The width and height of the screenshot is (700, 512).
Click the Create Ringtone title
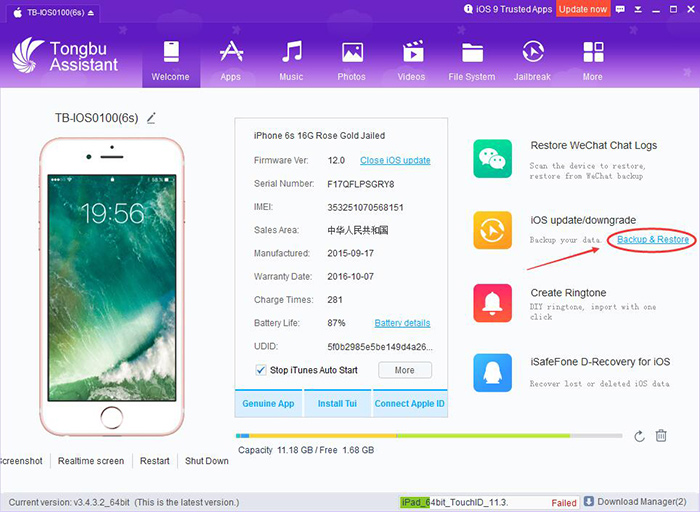568,293
